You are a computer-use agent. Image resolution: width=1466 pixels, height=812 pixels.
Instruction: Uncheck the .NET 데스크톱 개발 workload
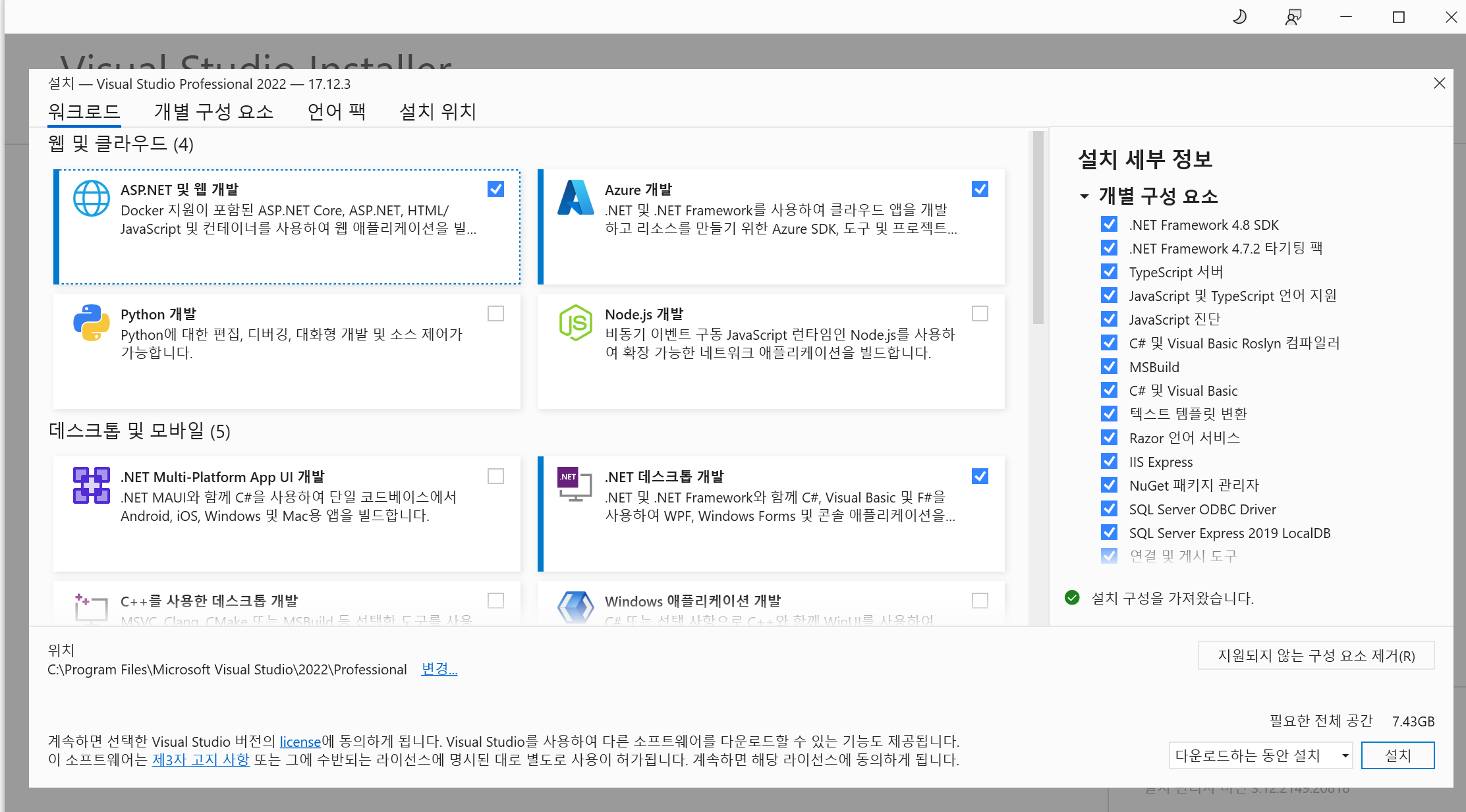(x=980, y=476)
